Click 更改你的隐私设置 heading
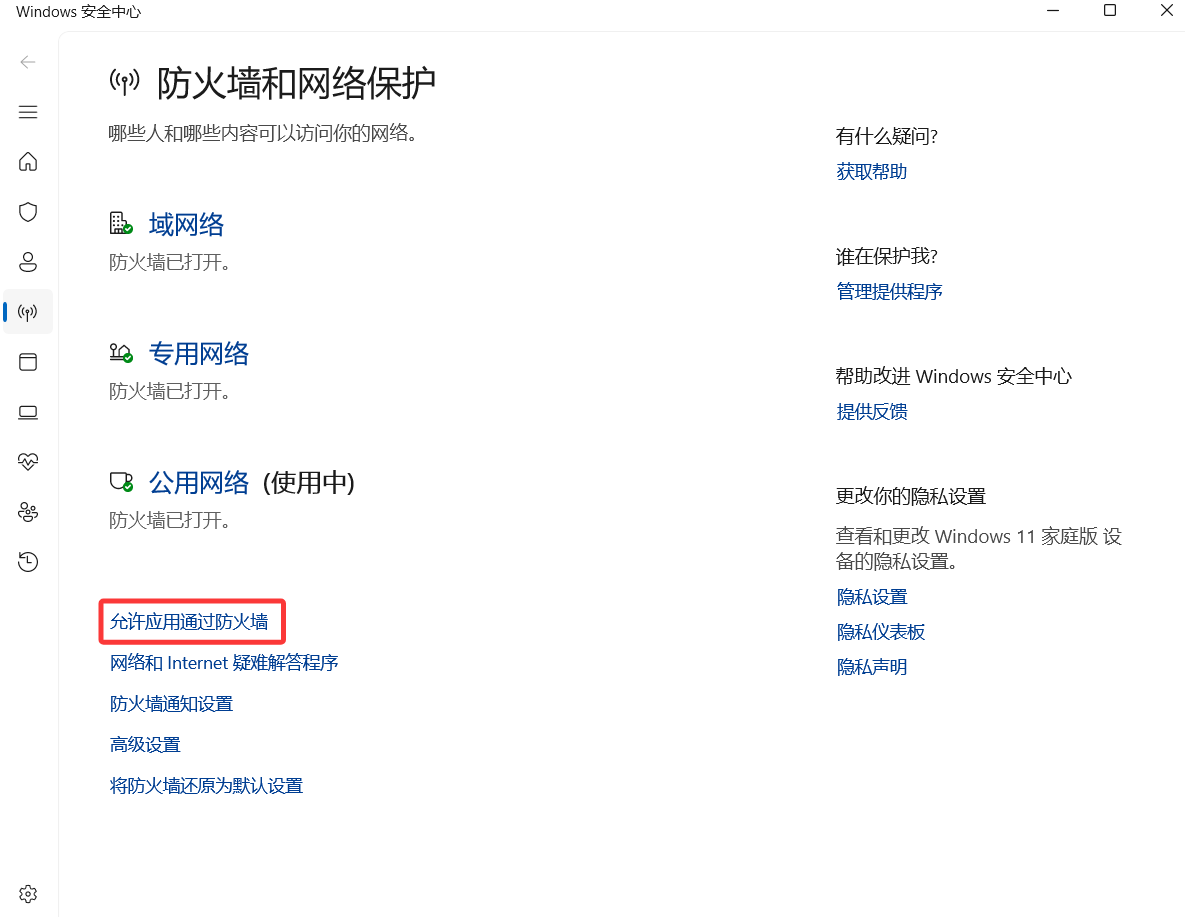The image size is (1185, 917). point(911,497)
